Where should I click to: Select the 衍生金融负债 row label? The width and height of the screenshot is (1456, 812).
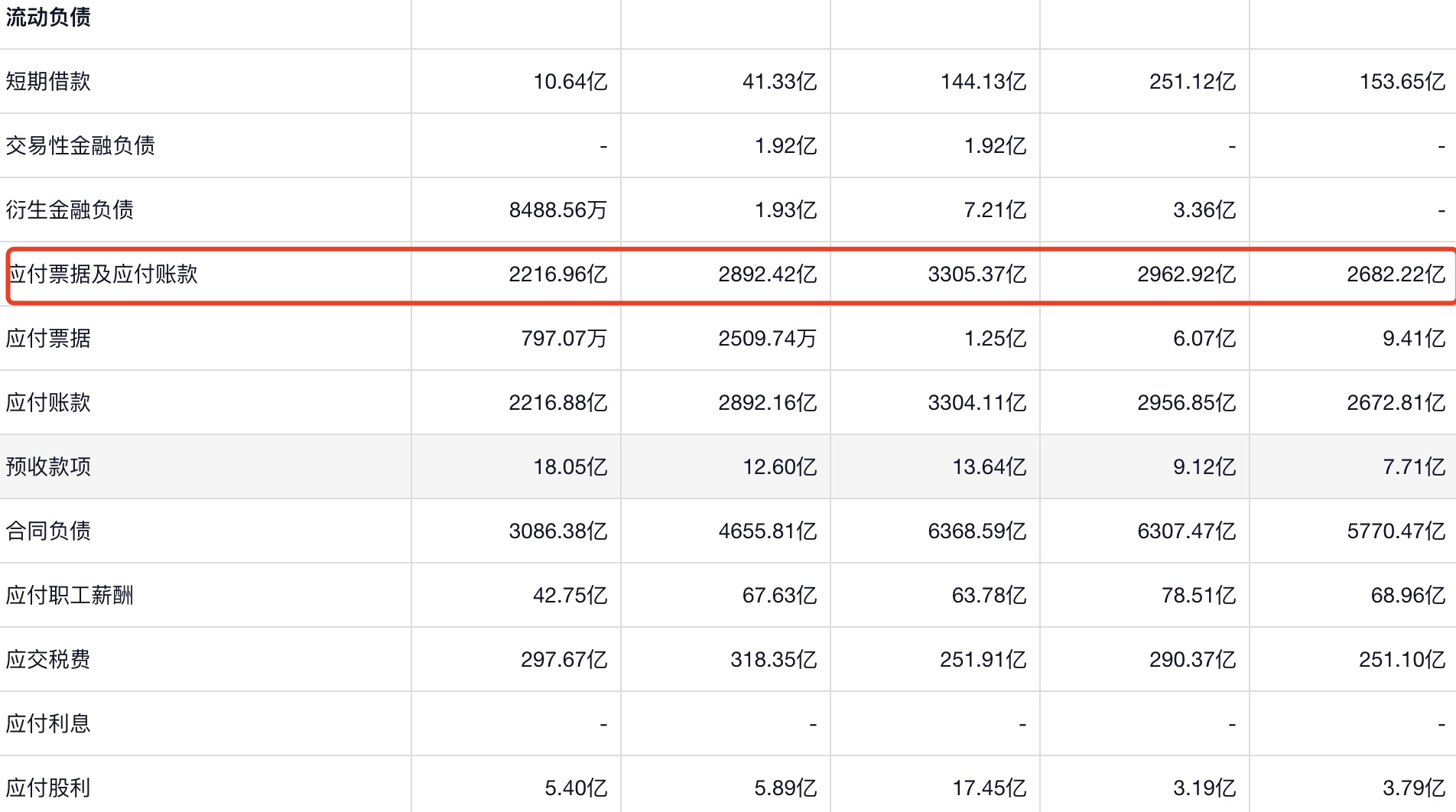point(70,209)
